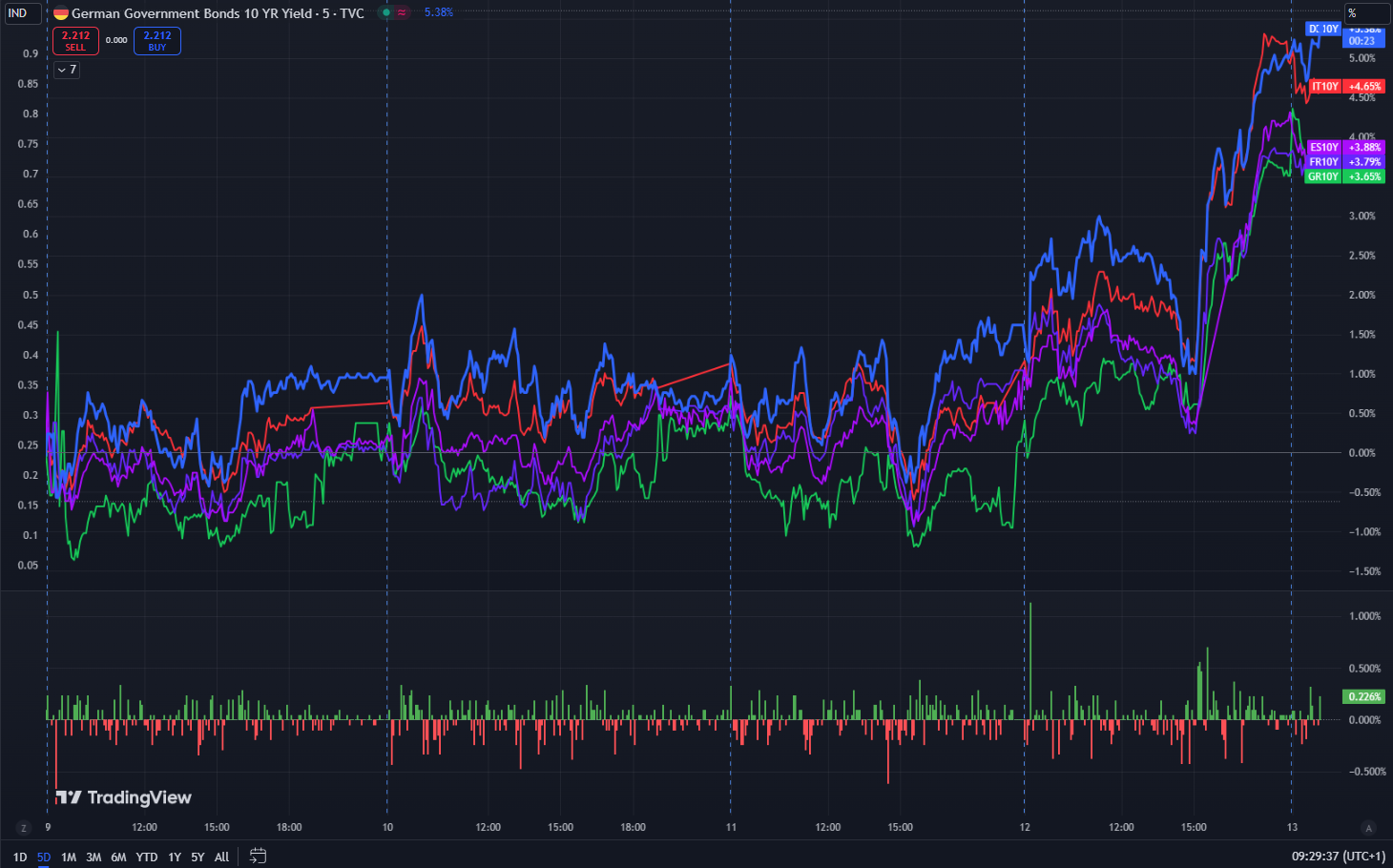Click the BUY 2.212 button

157,41
